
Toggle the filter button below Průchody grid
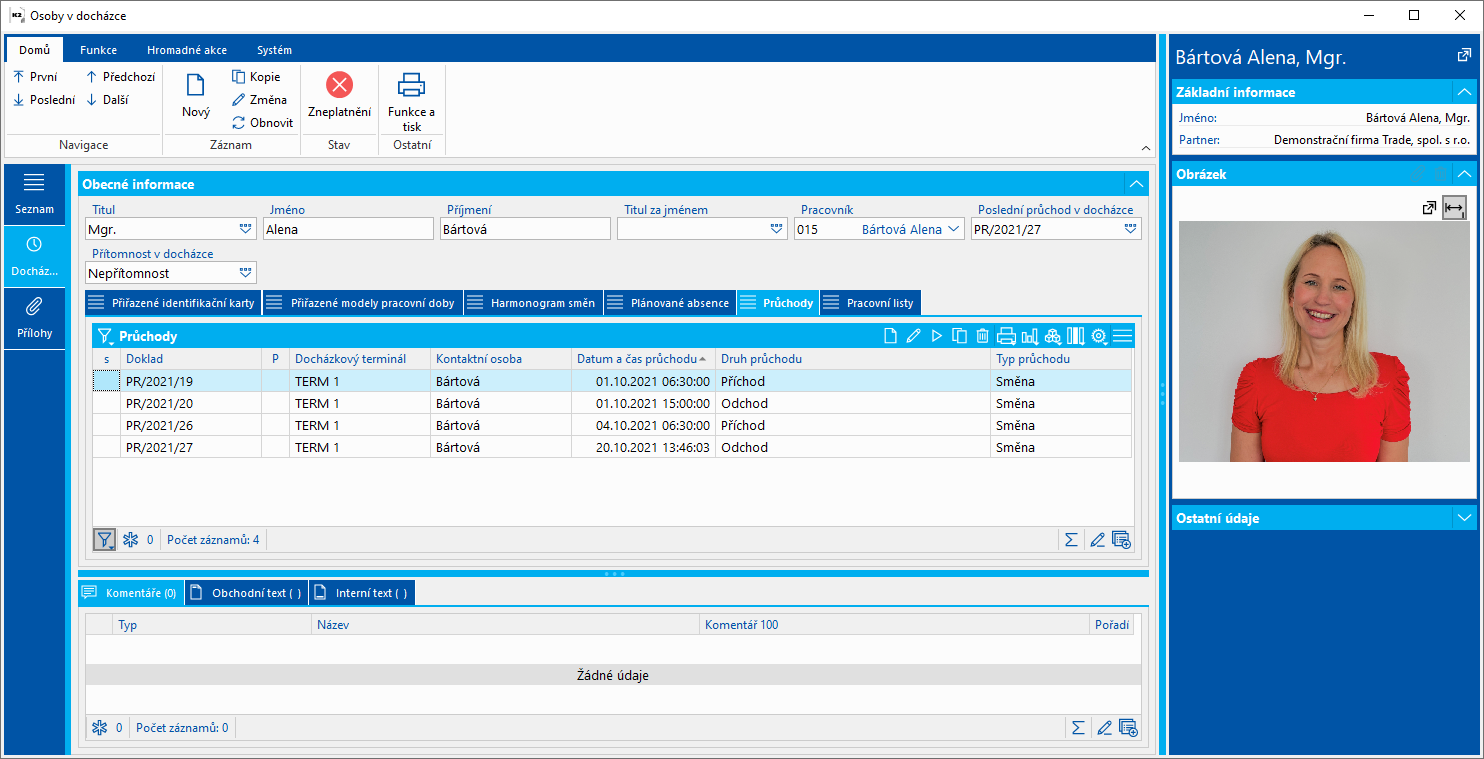tap(104, 540)
